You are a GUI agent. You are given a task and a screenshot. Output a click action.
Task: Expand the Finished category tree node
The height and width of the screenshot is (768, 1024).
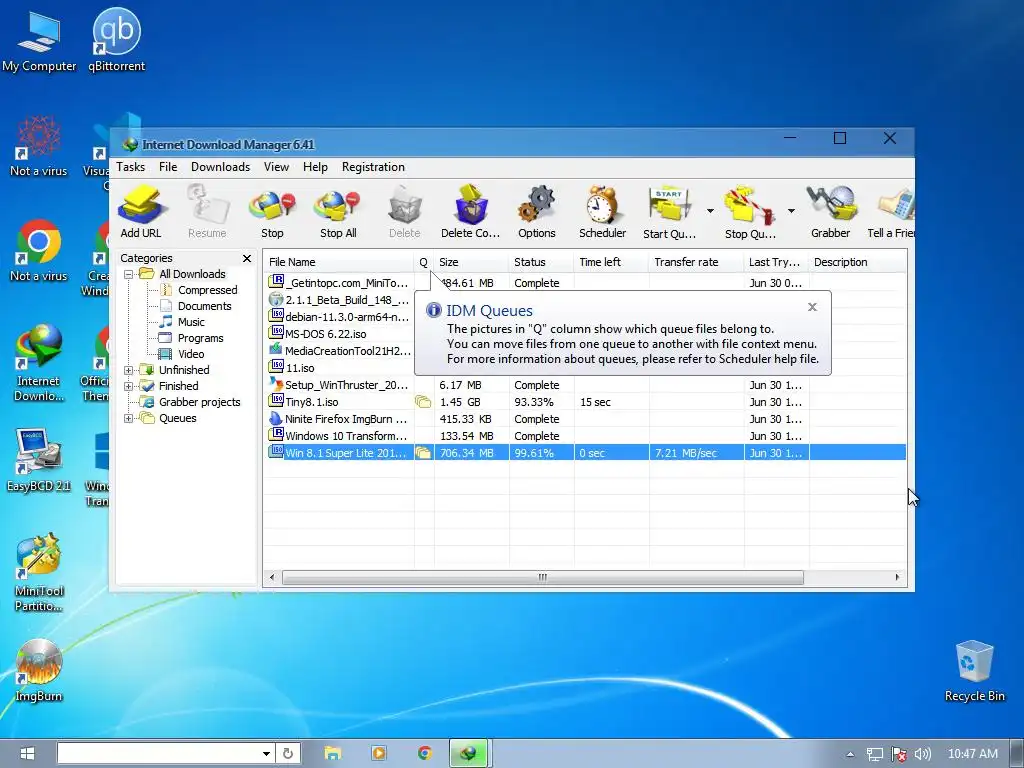pyautogui.click(x=129, y=386)
